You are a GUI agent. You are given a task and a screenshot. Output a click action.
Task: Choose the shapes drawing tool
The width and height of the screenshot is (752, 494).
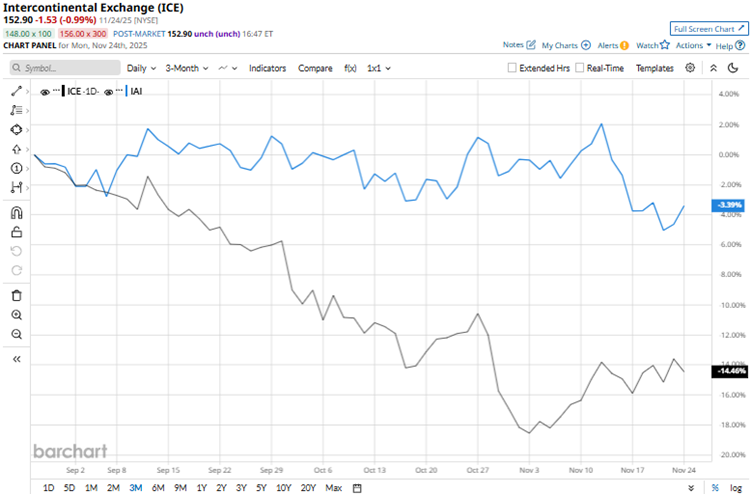pos(16,130)
